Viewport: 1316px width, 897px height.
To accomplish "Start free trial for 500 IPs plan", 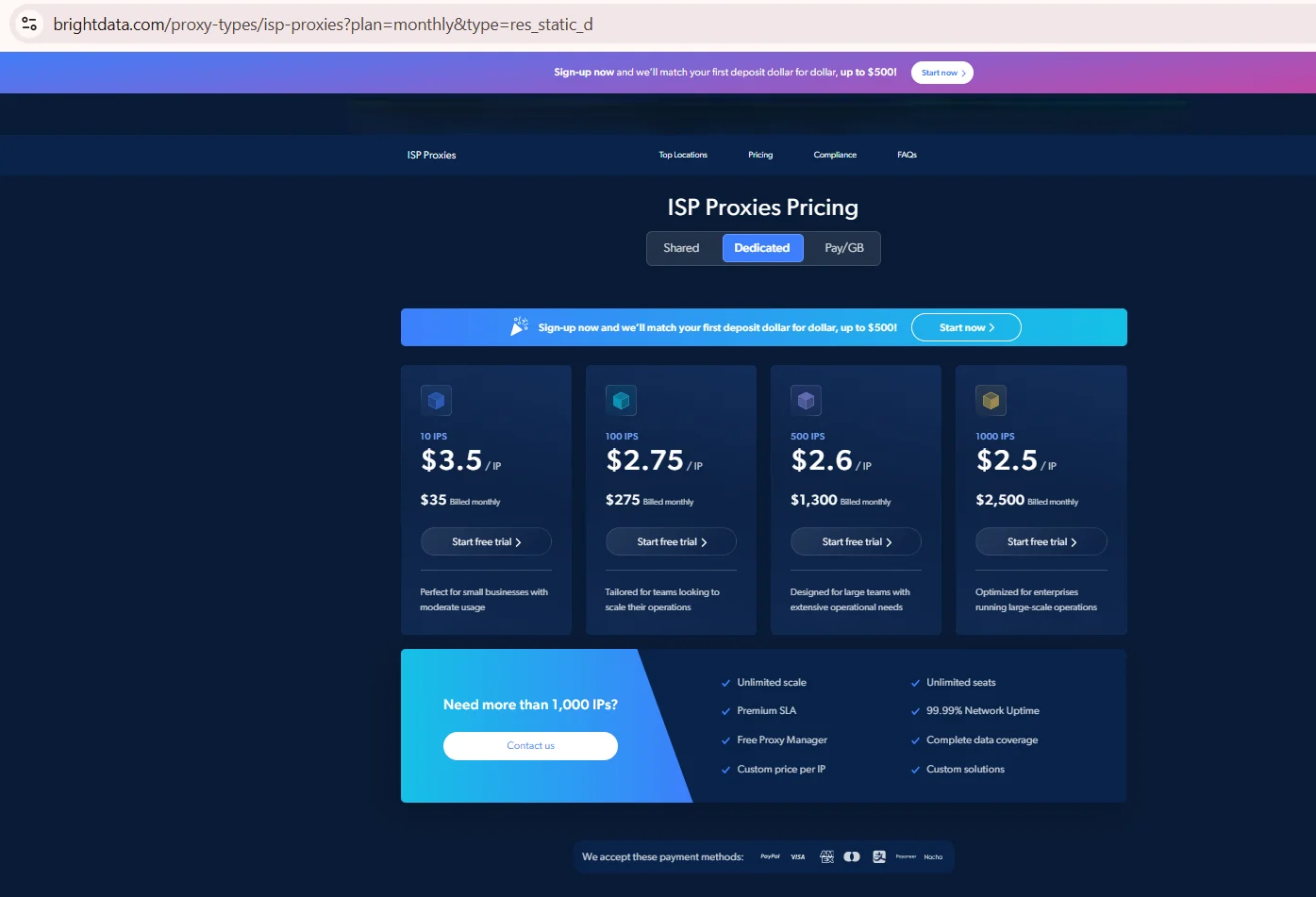I will click(856, 541).
